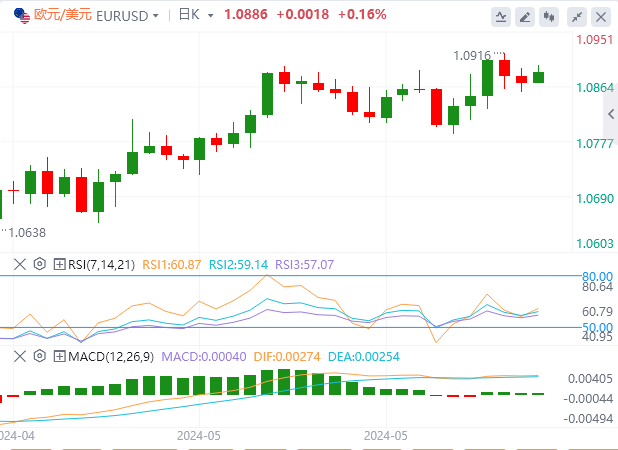Expand the right side panel arrow

point(611,114)
